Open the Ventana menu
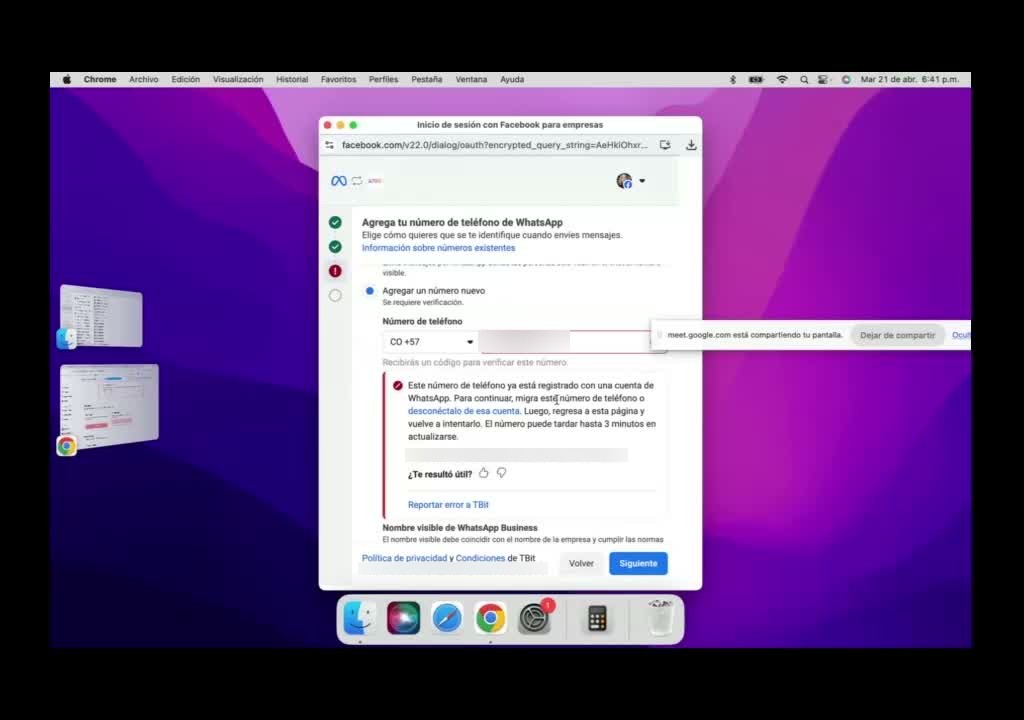 point(471,79)
